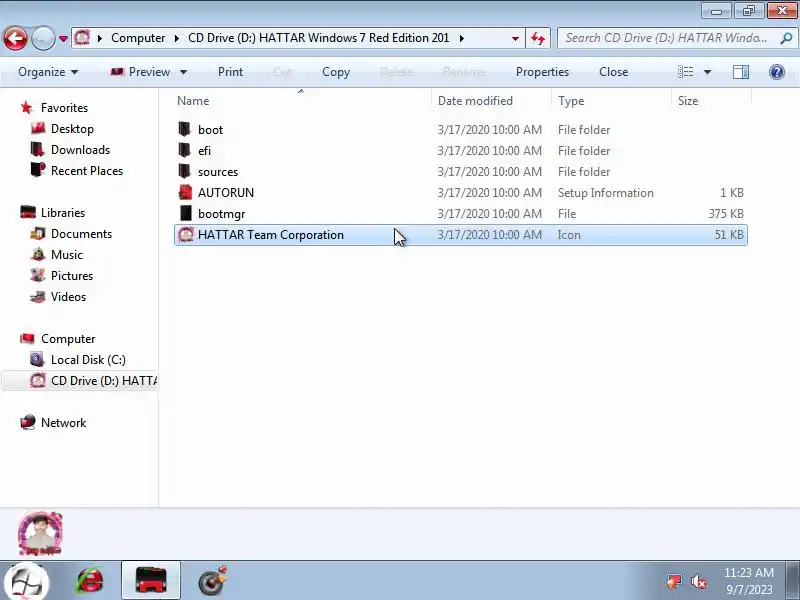
Task: Click the AUTORUN file name
Action: (x=226, y=192)
